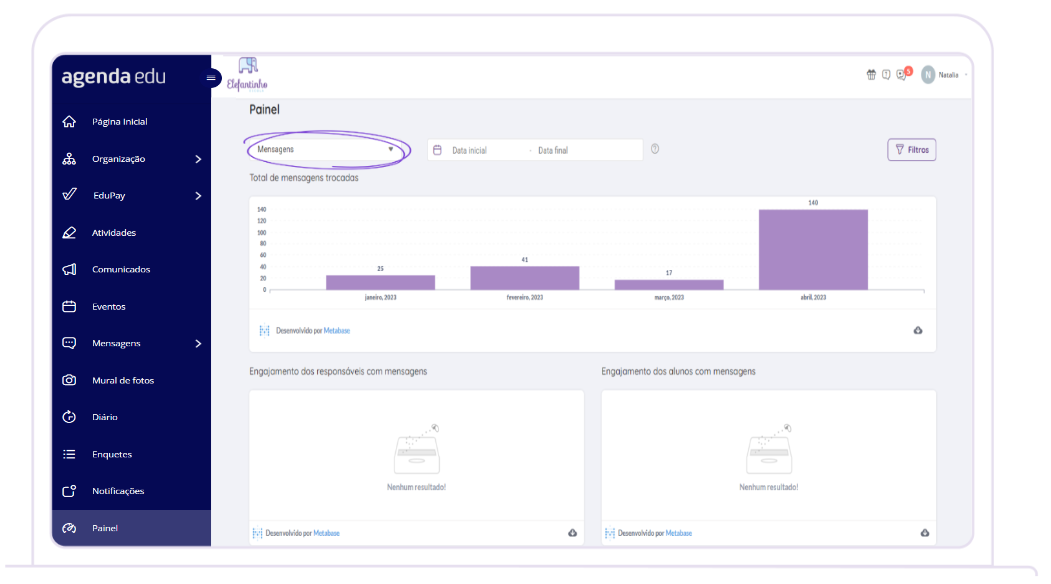This screenshot has width=1051, height=584.
Task: Download the alunos engagement chart
Action: (x=924, y=533)
